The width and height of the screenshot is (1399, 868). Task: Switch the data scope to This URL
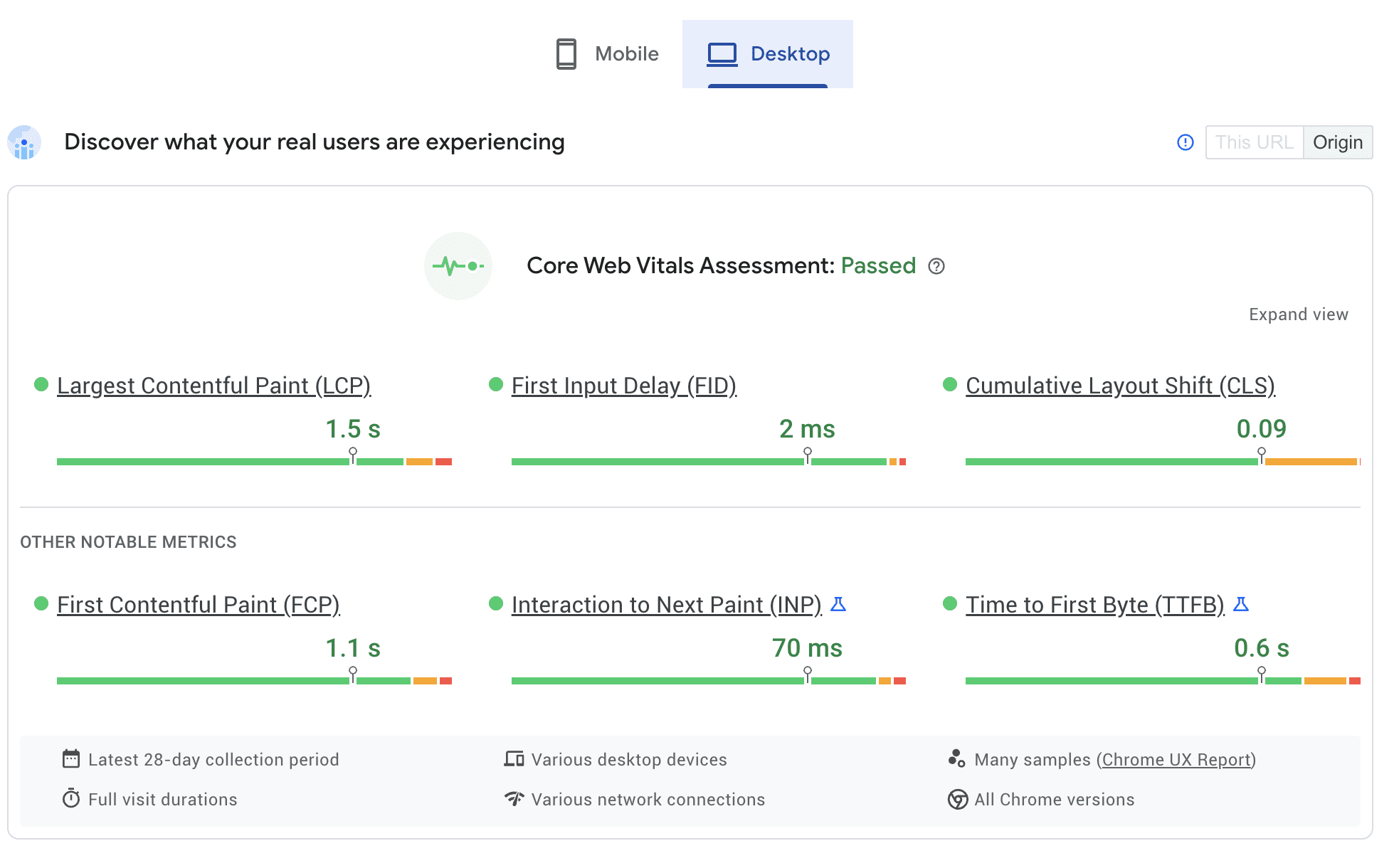click(1254, 142)
